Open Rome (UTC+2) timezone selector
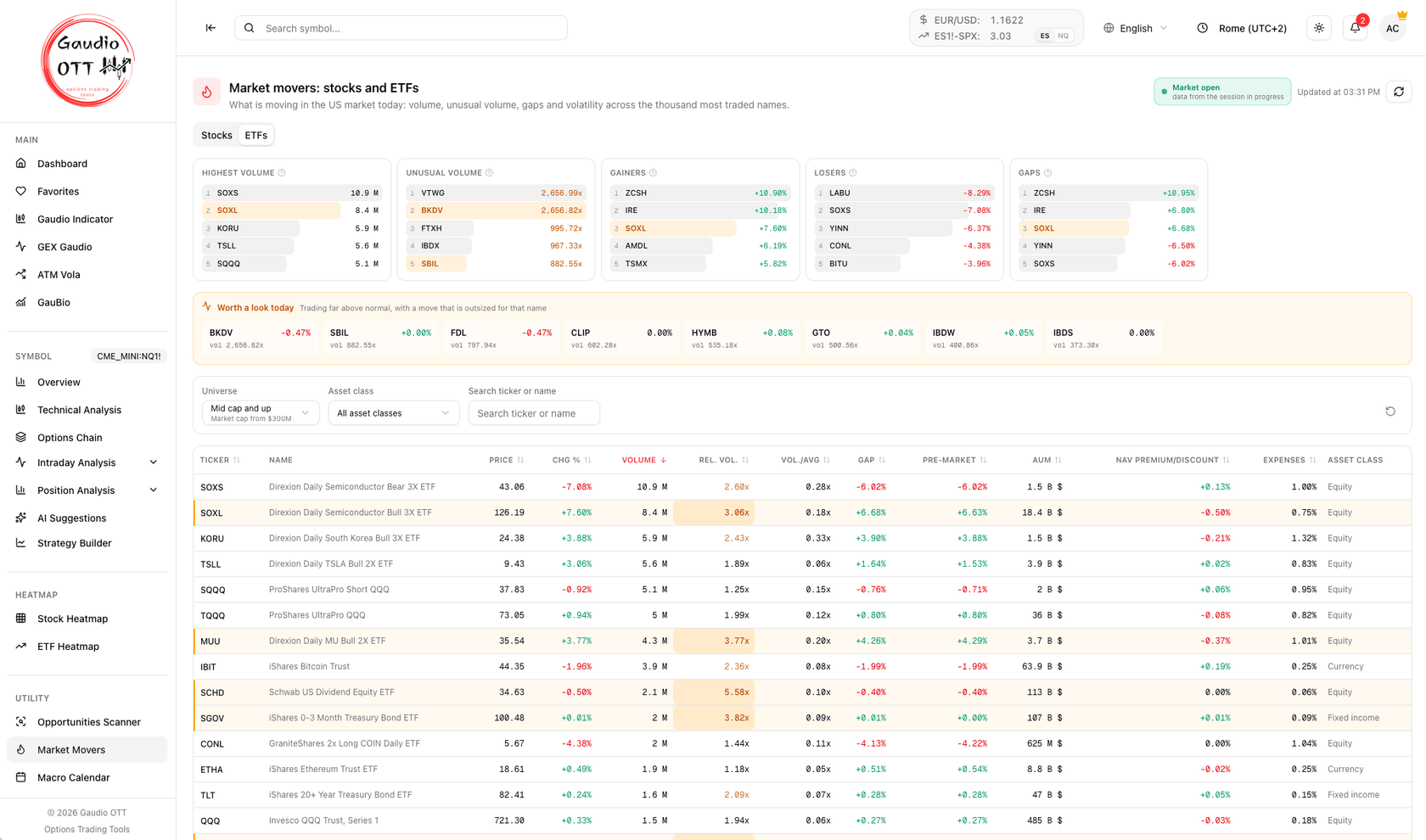 (1242, 28)
